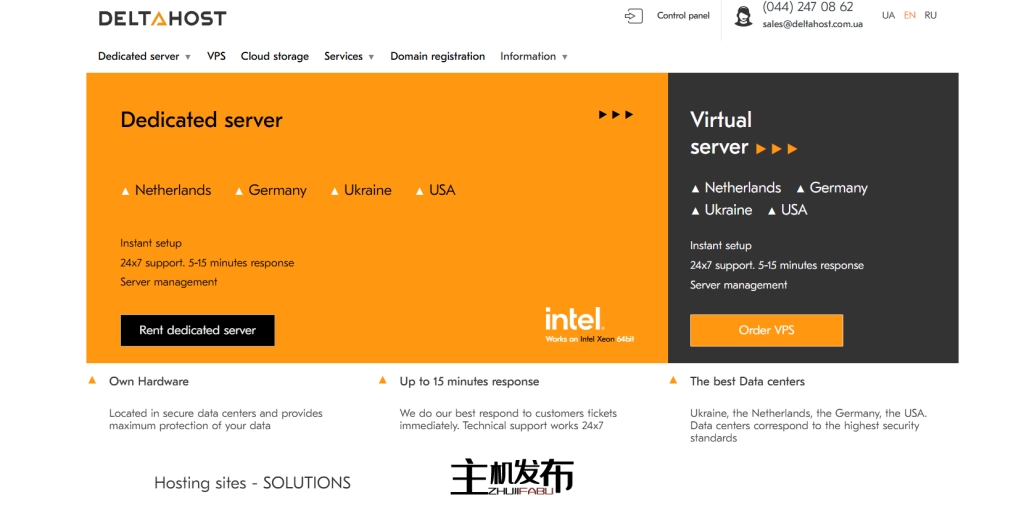Click the Rent dedicated server button
Screen dimensions: 1024x513
[x=197, y=330]
